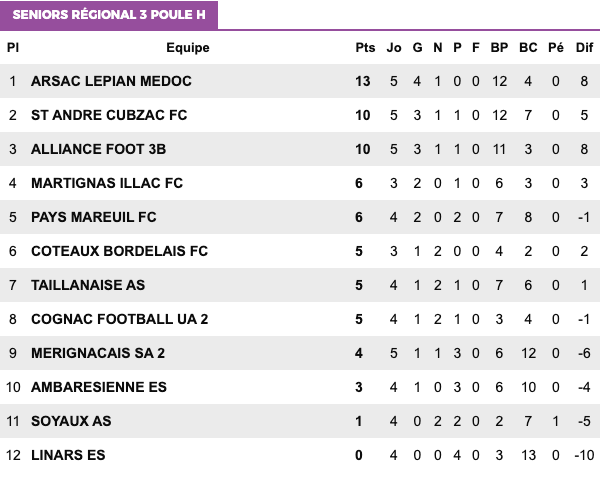Screen dimensions: 604x483
Task: Click the Pl rank column header
Action: coord(13,47)
